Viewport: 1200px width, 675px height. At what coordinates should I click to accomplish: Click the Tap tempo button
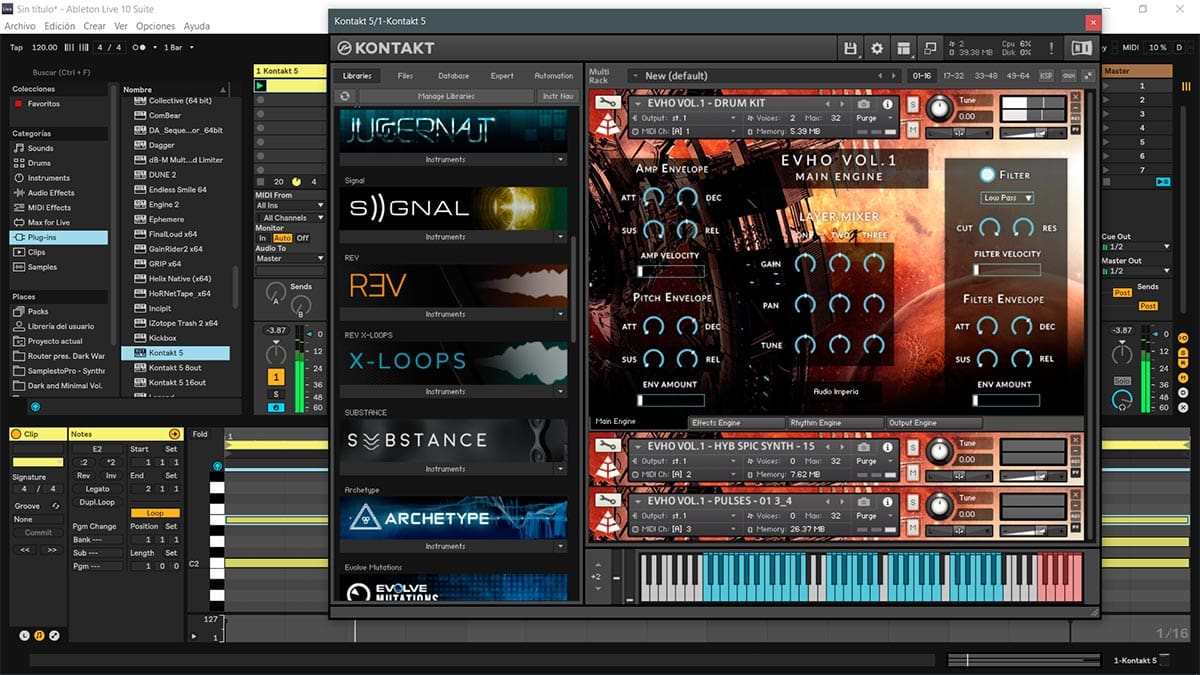pyautogui.click(x=16, y=47)
